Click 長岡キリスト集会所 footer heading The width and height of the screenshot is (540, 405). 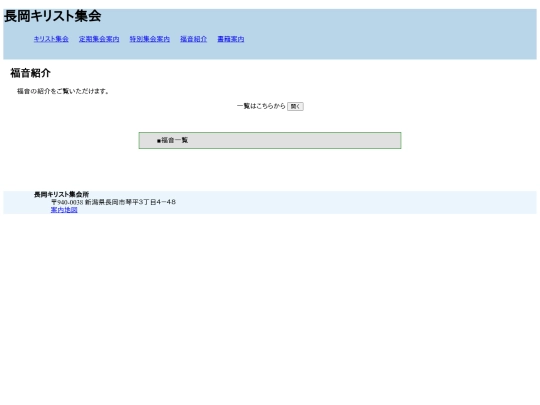[61, 195]
